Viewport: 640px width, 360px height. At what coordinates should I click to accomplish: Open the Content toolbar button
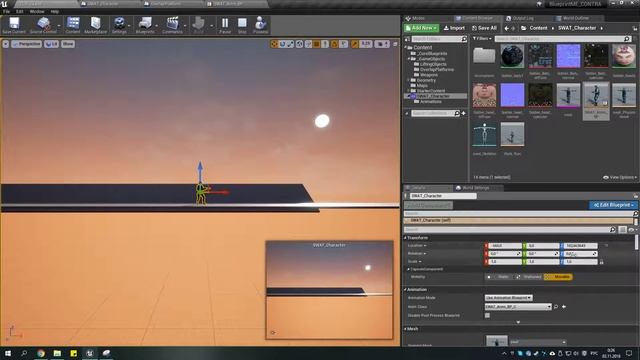[x=73, y=25]
